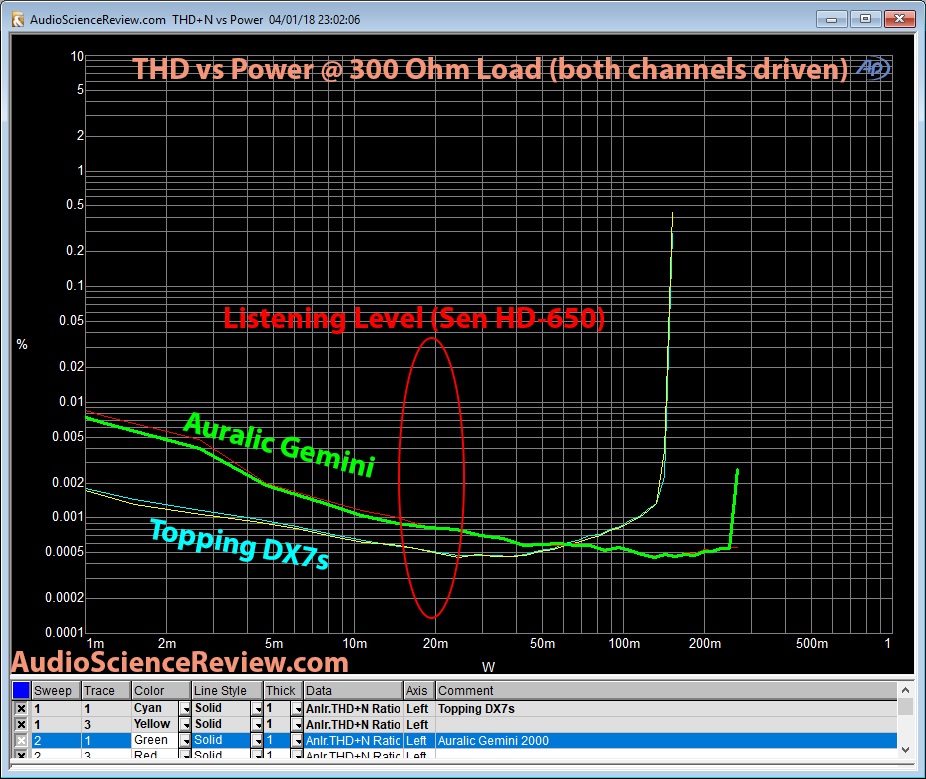926x779 pixels.
Task: Click the Thick column header
Action: click(x=283, y=690)
